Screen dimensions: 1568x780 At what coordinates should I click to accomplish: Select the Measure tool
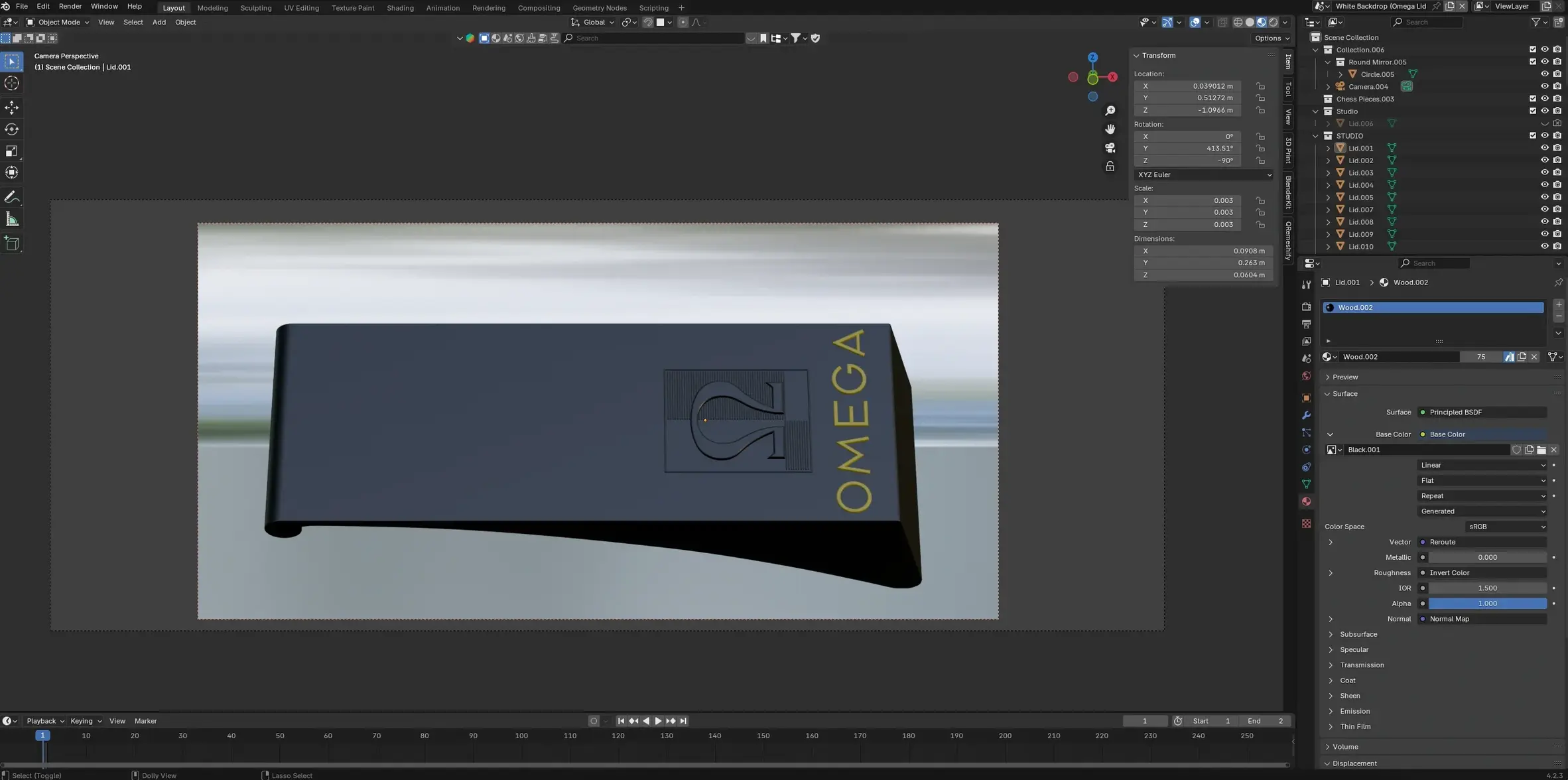point(12,218)
